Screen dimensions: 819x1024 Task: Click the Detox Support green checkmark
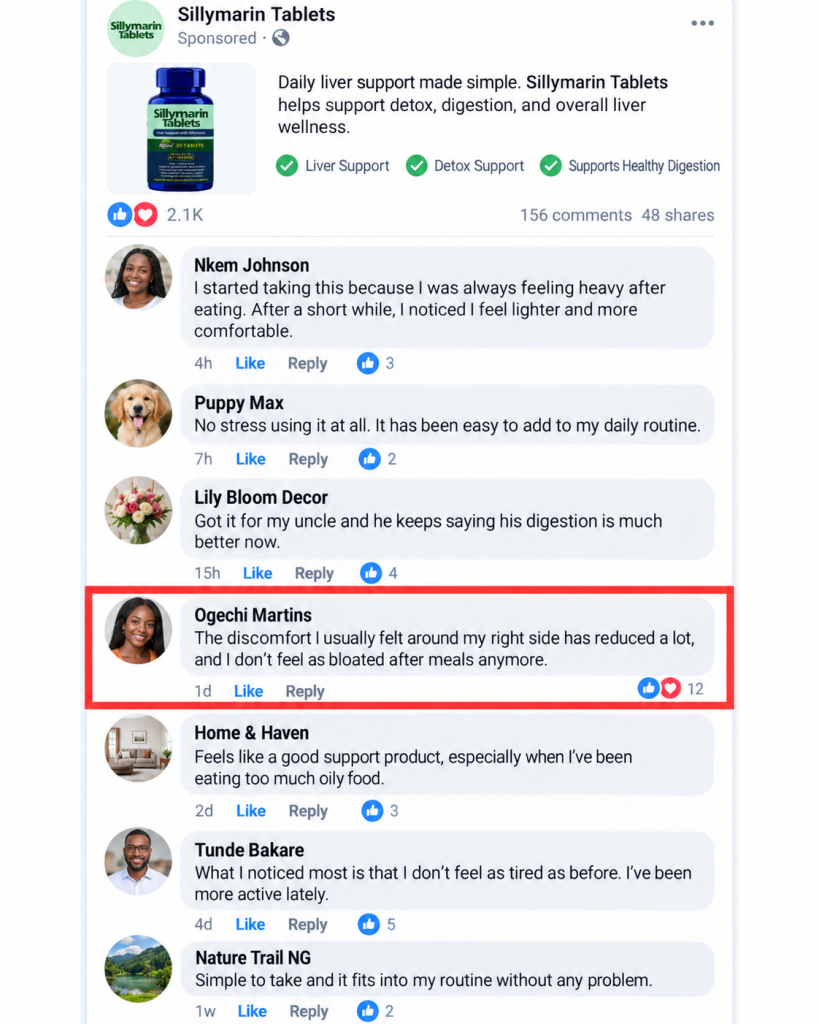coord(417,166)
